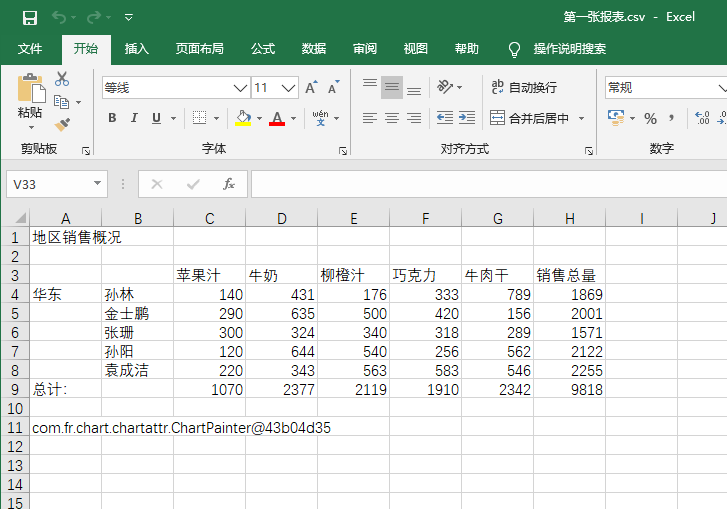This screenshot has height=509, width=727.
Task: Switch to the 视图 tab
Action: (x=415, y=49)
